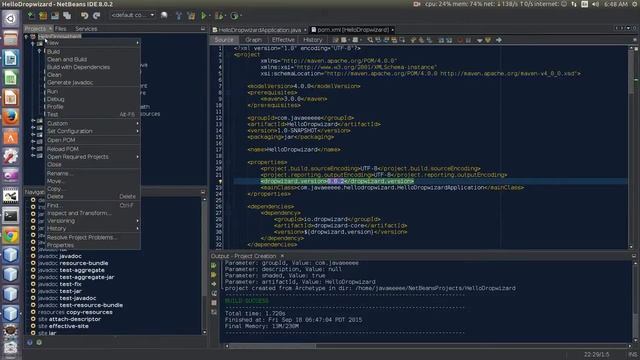Switch to the Files tab
This screenshot has height=360, width=640.
pyautogui.click(x=60, y=29)
